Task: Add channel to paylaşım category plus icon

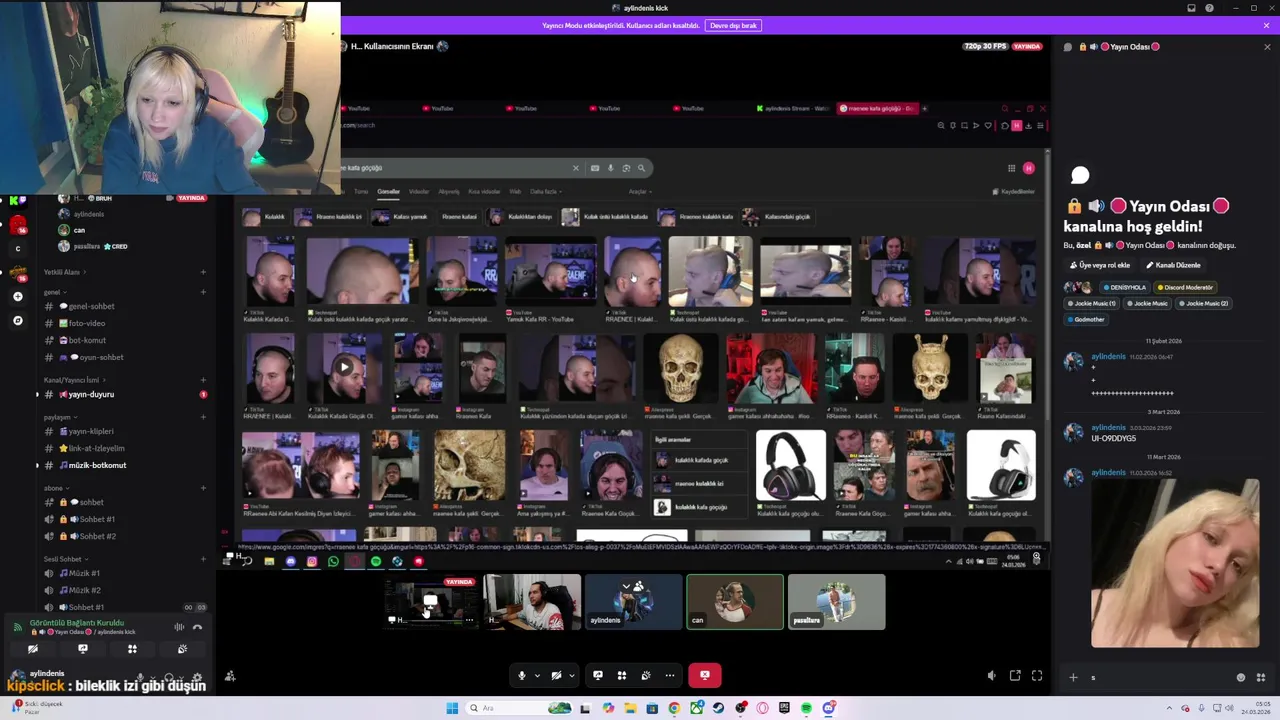Action: (203, 417)
